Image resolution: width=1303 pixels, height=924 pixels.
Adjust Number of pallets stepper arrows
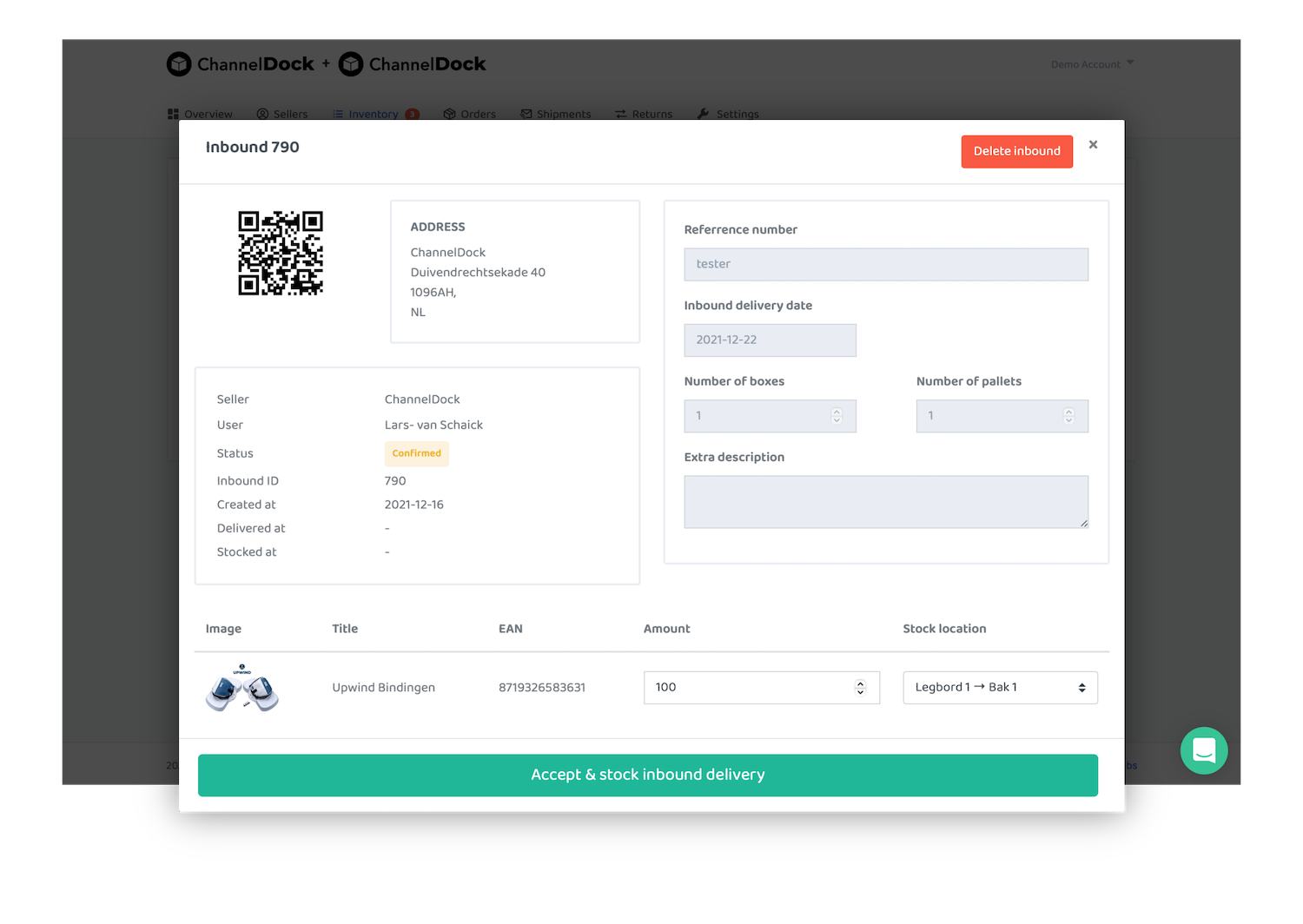coord(1068,416)
